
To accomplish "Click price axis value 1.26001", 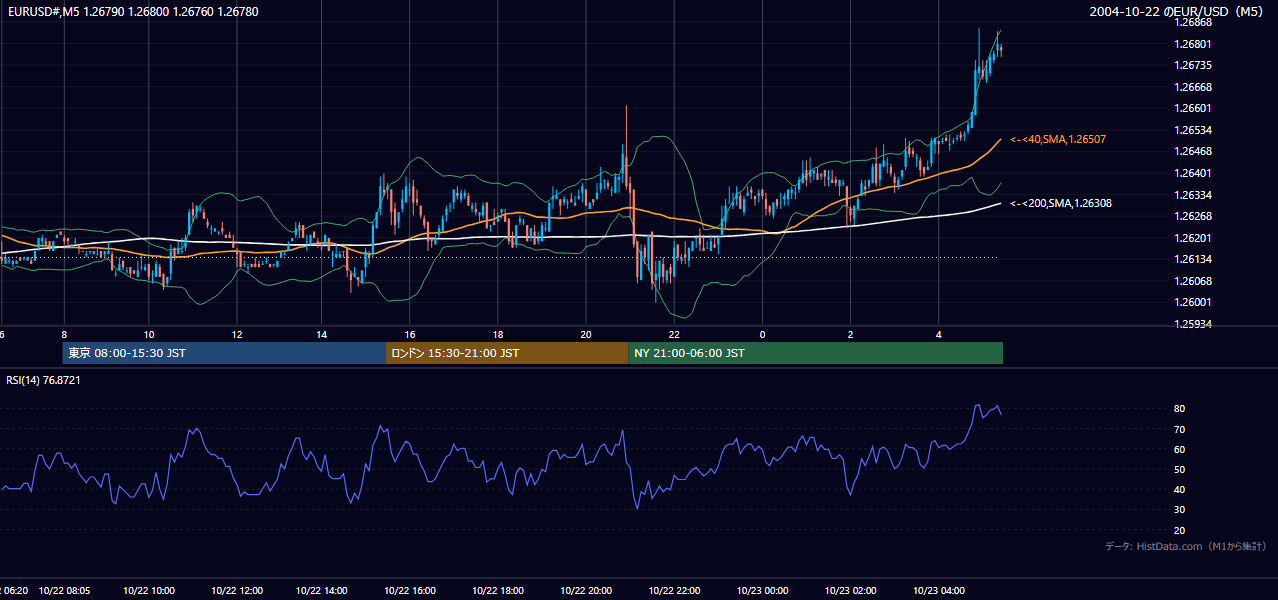I will click(1191, 302).
